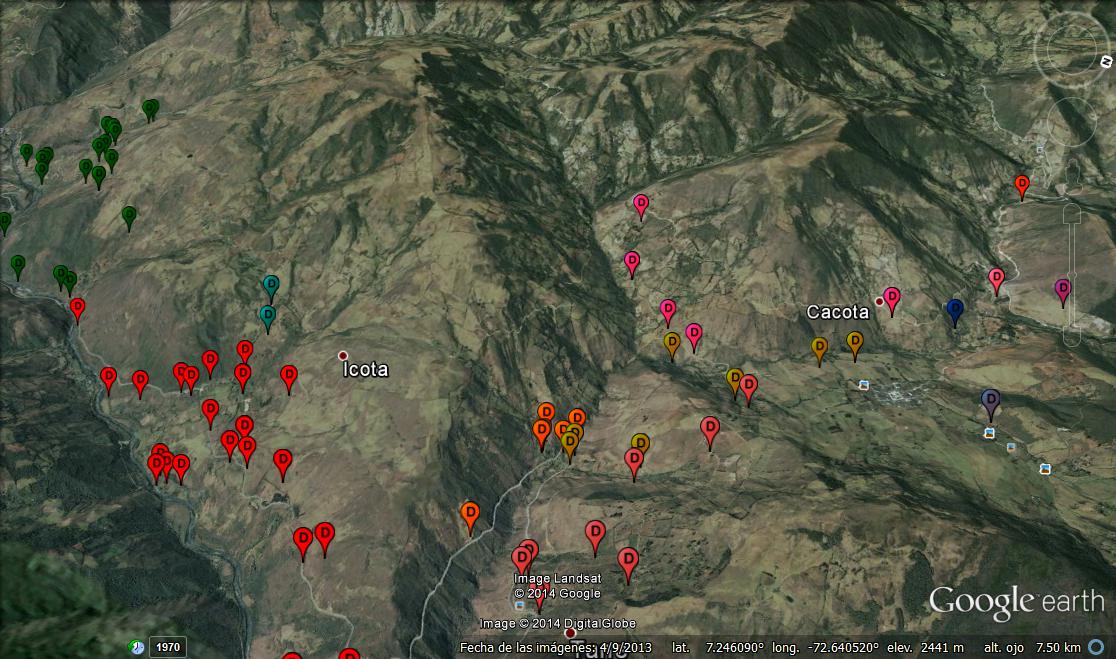Select the magenta D pin right of Cacota
The image size is (1116, 659).
[1063, 289]
